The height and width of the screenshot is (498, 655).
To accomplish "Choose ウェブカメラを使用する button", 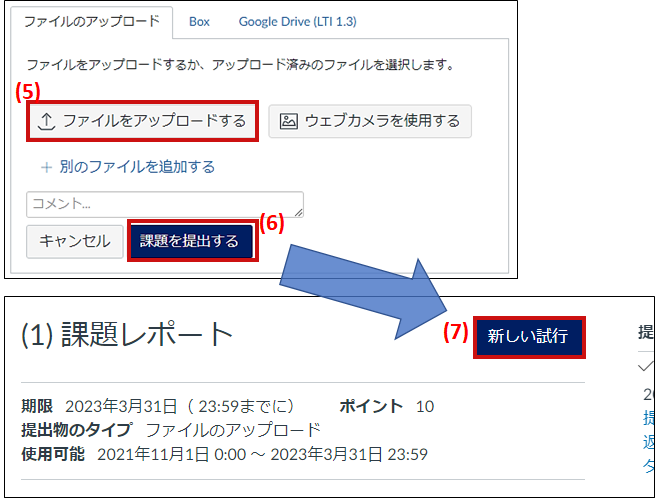I will (370, 121).
